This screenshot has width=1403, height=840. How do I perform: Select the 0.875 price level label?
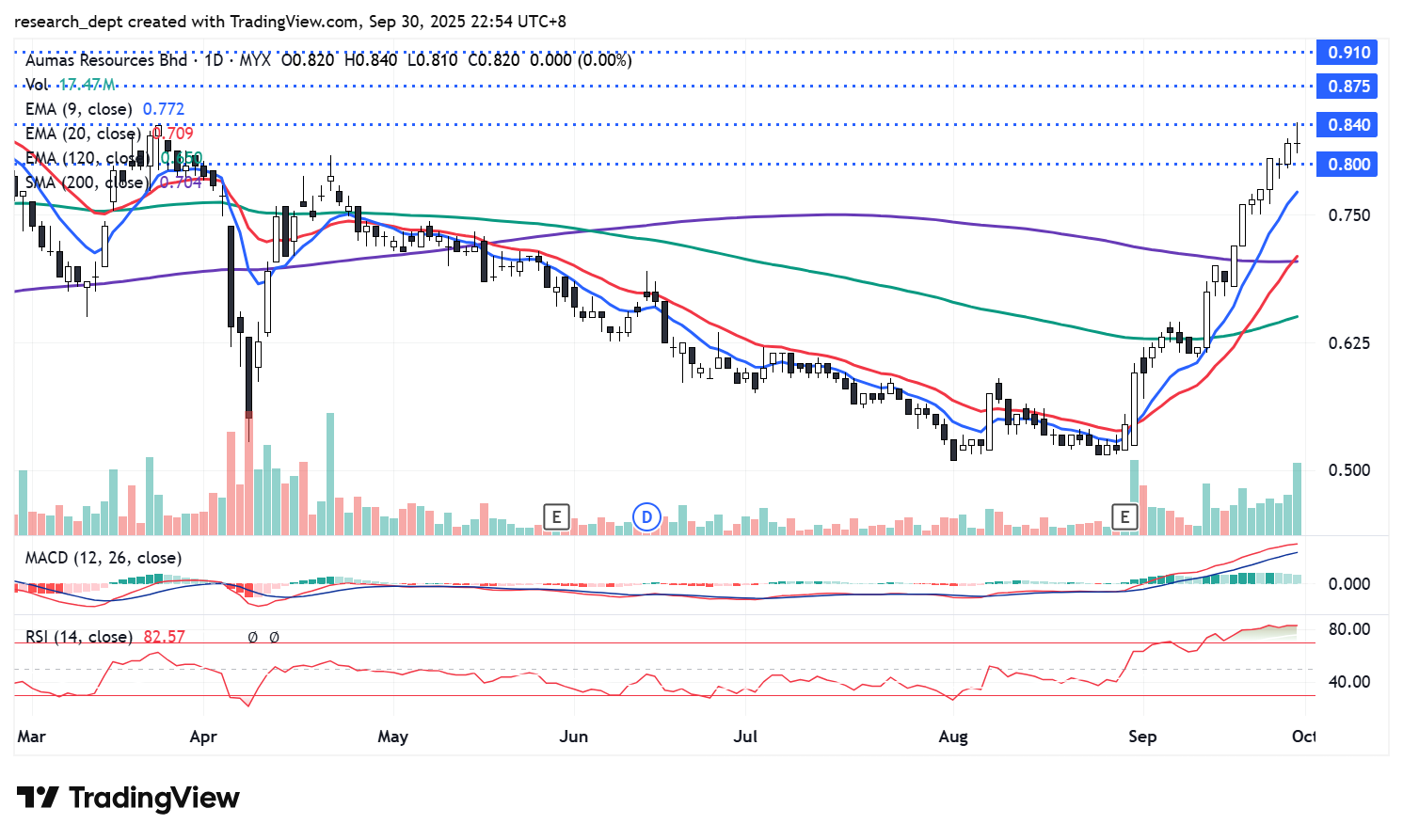click(x=1347, y=87)
